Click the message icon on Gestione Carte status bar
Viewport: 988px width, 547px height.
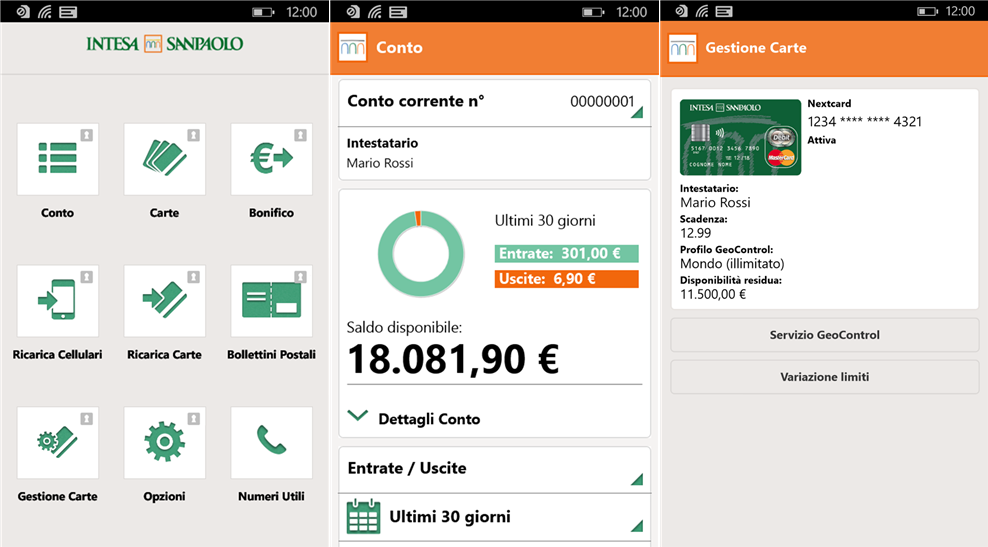[725, 11]
